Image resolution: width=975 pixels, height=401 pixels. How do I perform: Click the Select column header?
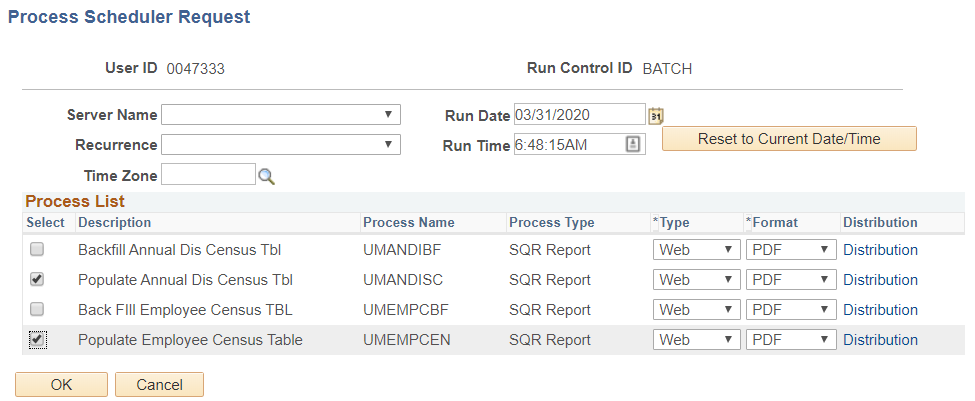click(x=45, y=223)
